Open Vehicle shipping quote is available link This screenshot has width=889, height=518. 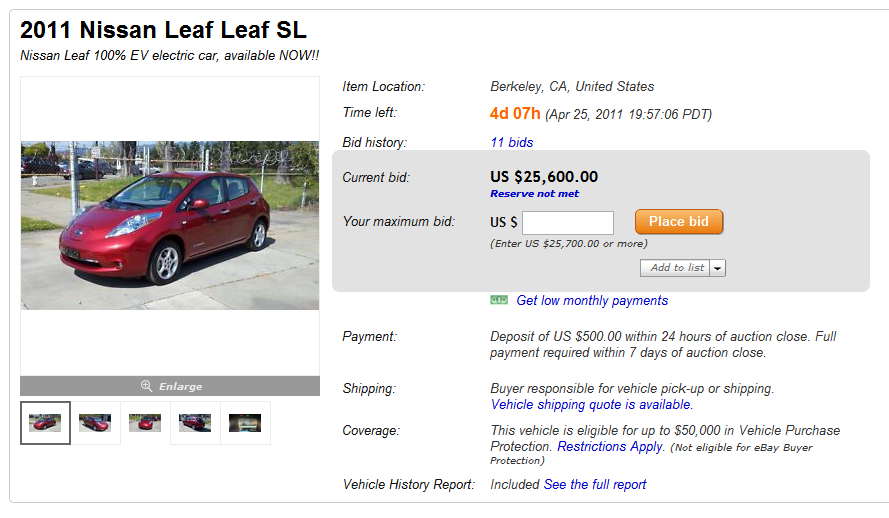[591, 405]
